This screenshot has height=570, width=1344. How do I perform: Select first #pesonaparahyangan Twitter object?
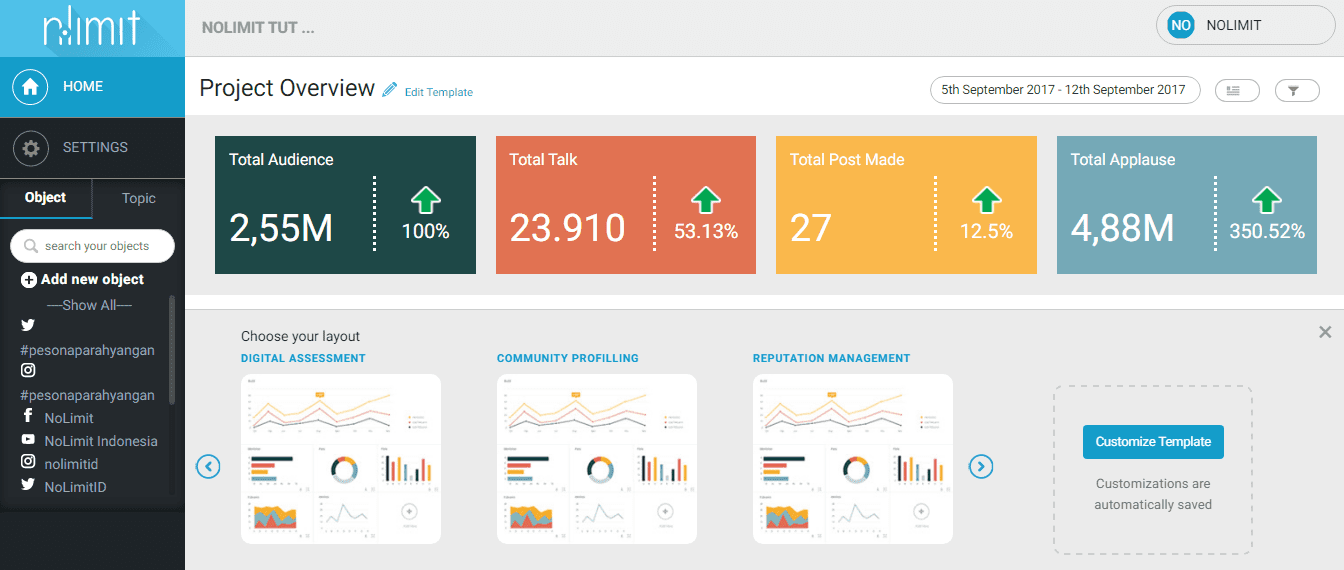[x=88, y=349]
